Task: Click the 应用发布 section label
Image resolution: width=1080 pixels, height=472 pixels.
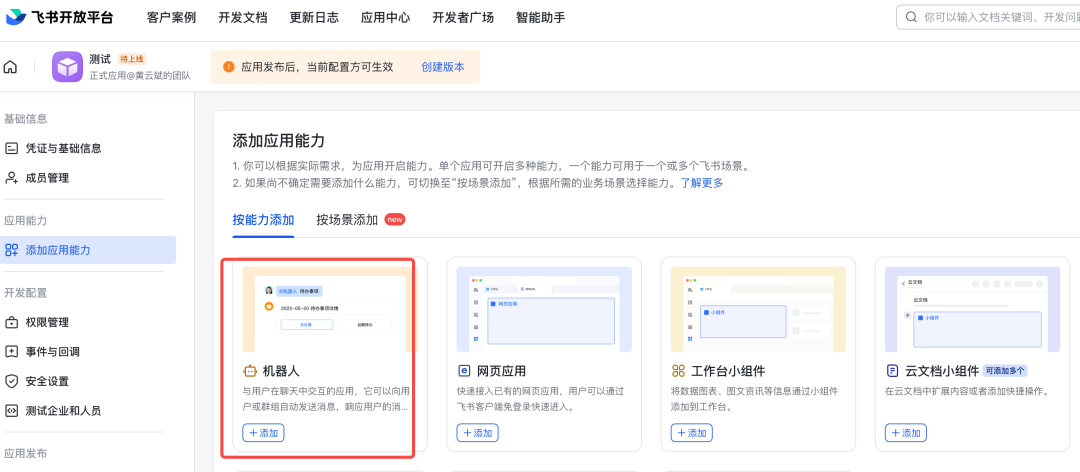Action: coord(25,453)
